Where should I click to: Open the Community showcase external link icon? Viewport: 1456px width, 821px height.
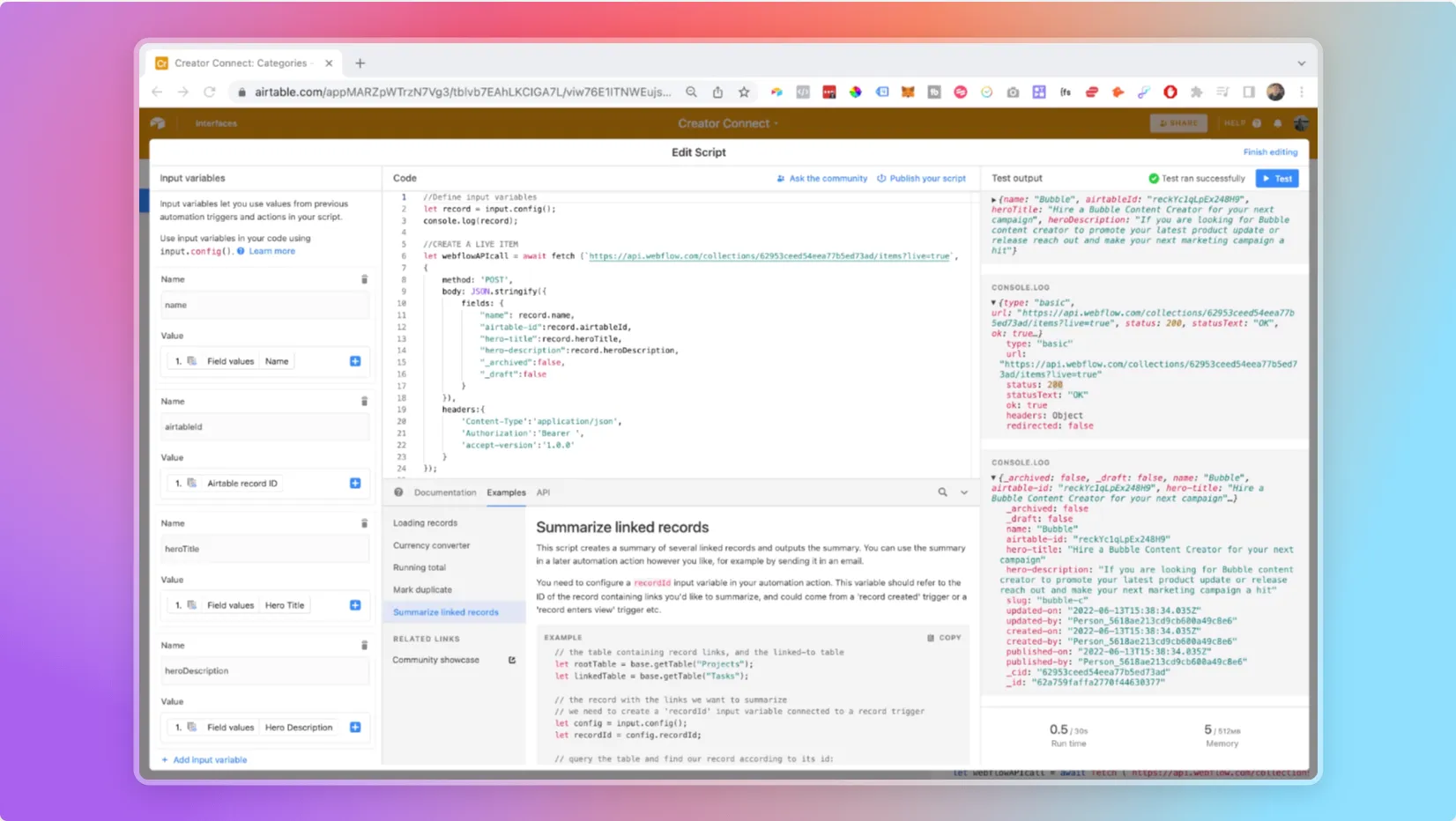coord(512,659)
